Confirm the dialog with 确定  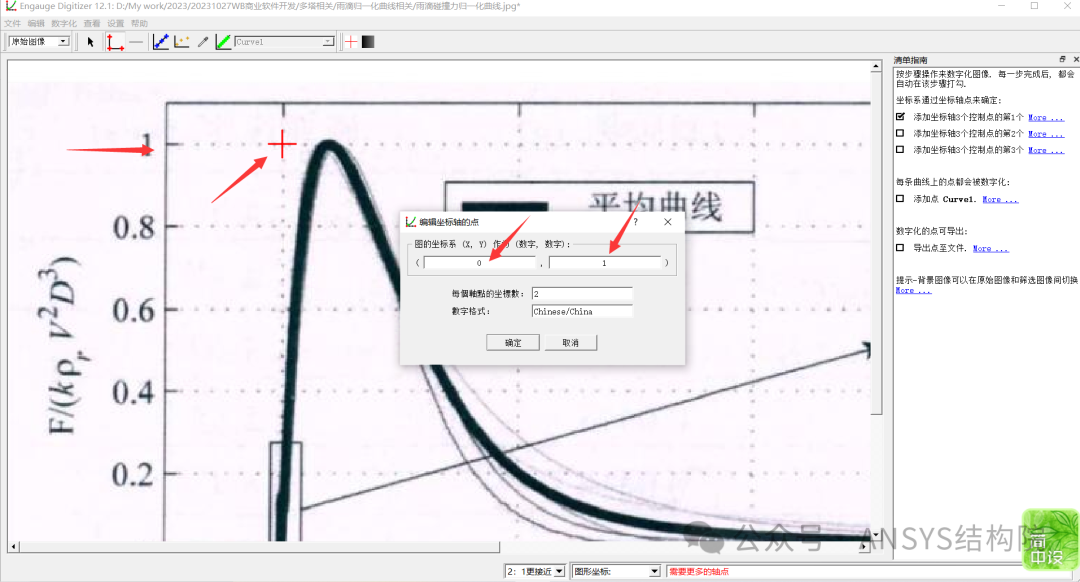pyautogui.click(x=513, y=342)
